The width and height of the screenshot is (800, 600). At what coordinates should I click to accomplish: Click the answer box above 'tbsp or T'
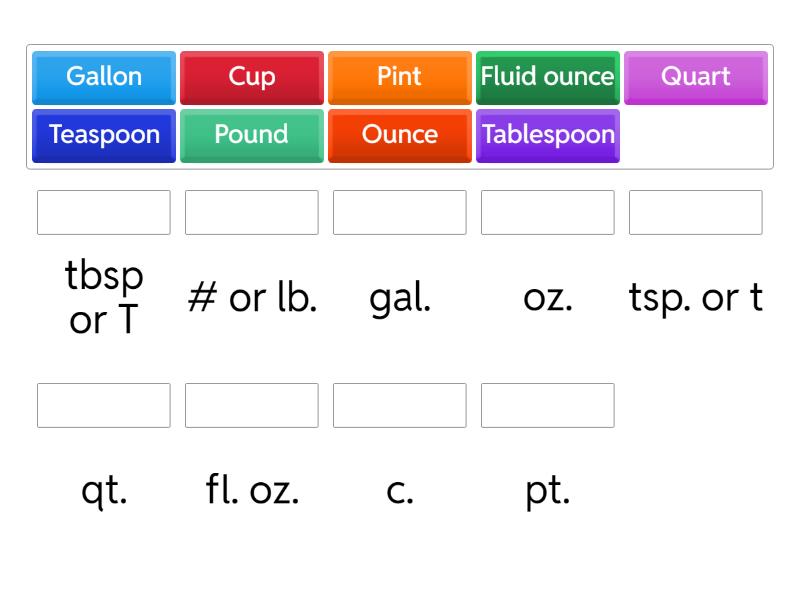103,212
